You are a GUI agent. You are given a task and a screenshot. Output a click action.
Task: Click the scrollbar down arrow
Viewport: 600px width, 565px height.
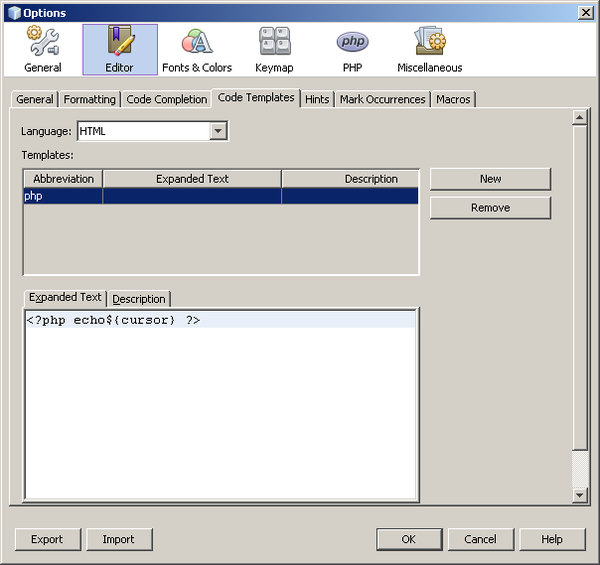[579, 495]
